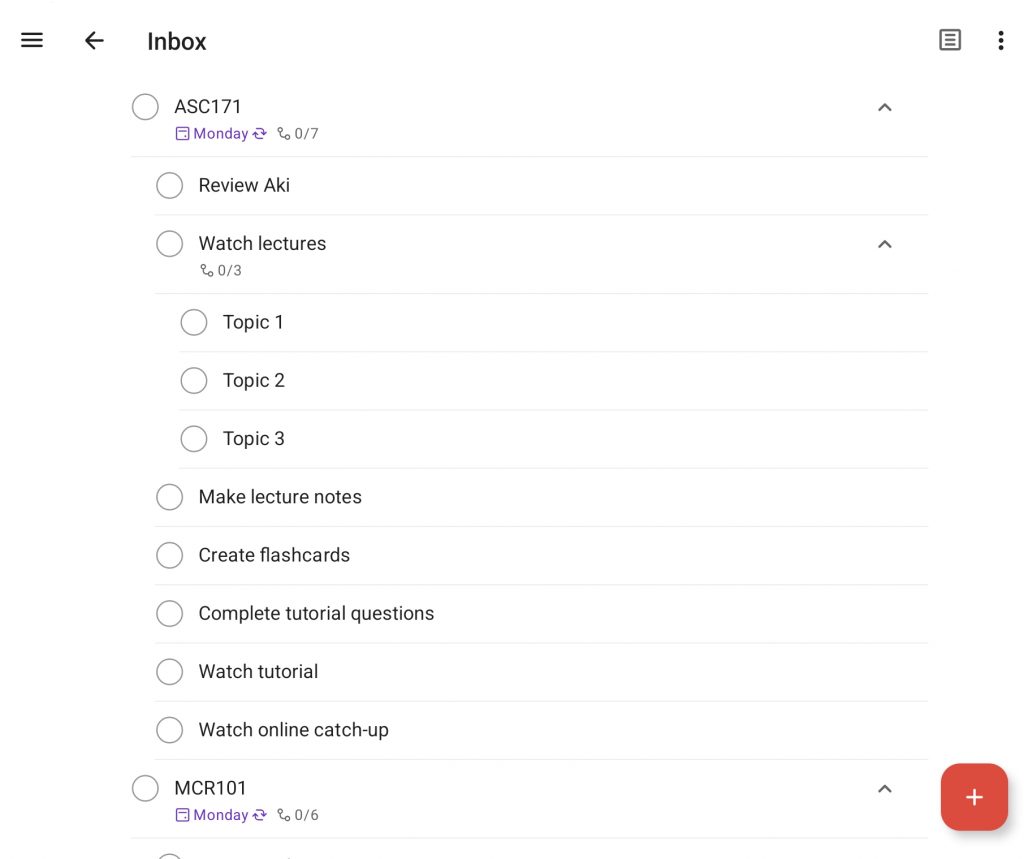Tick the Create flashcards checkbox

[170, 555]
